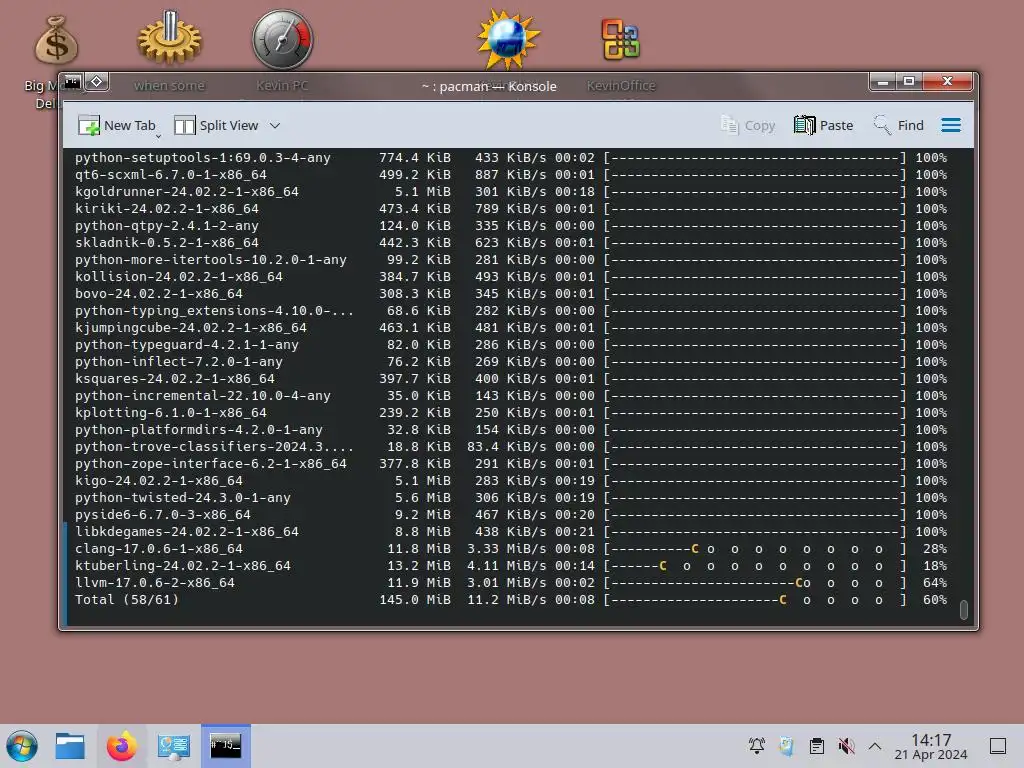Click the clang progress bar at 28%
This screenshot has height=768, width=1024.
click(755, 549)
